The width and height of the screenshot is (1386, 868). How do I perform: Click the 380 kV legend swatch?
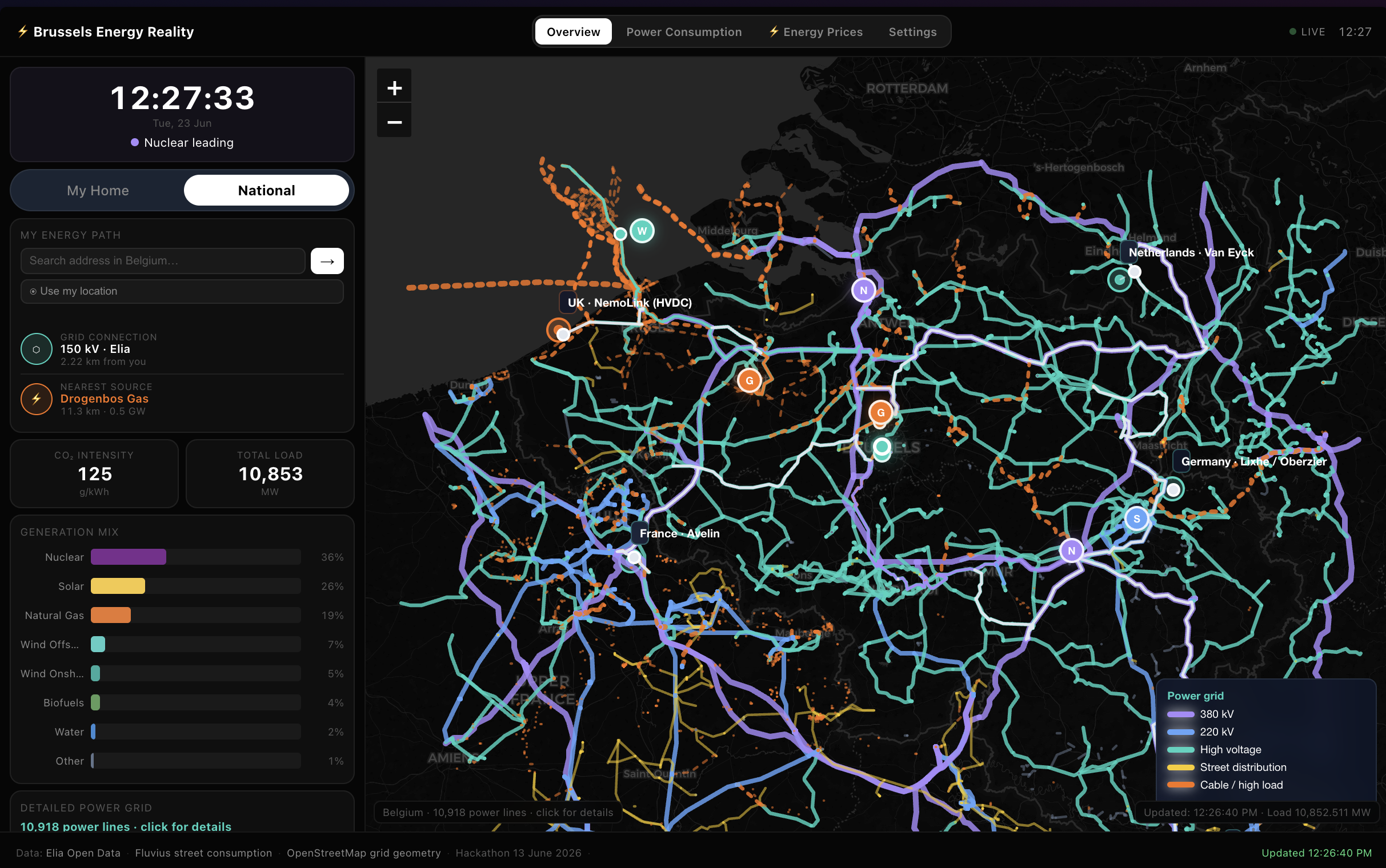tap(1180, 714)
